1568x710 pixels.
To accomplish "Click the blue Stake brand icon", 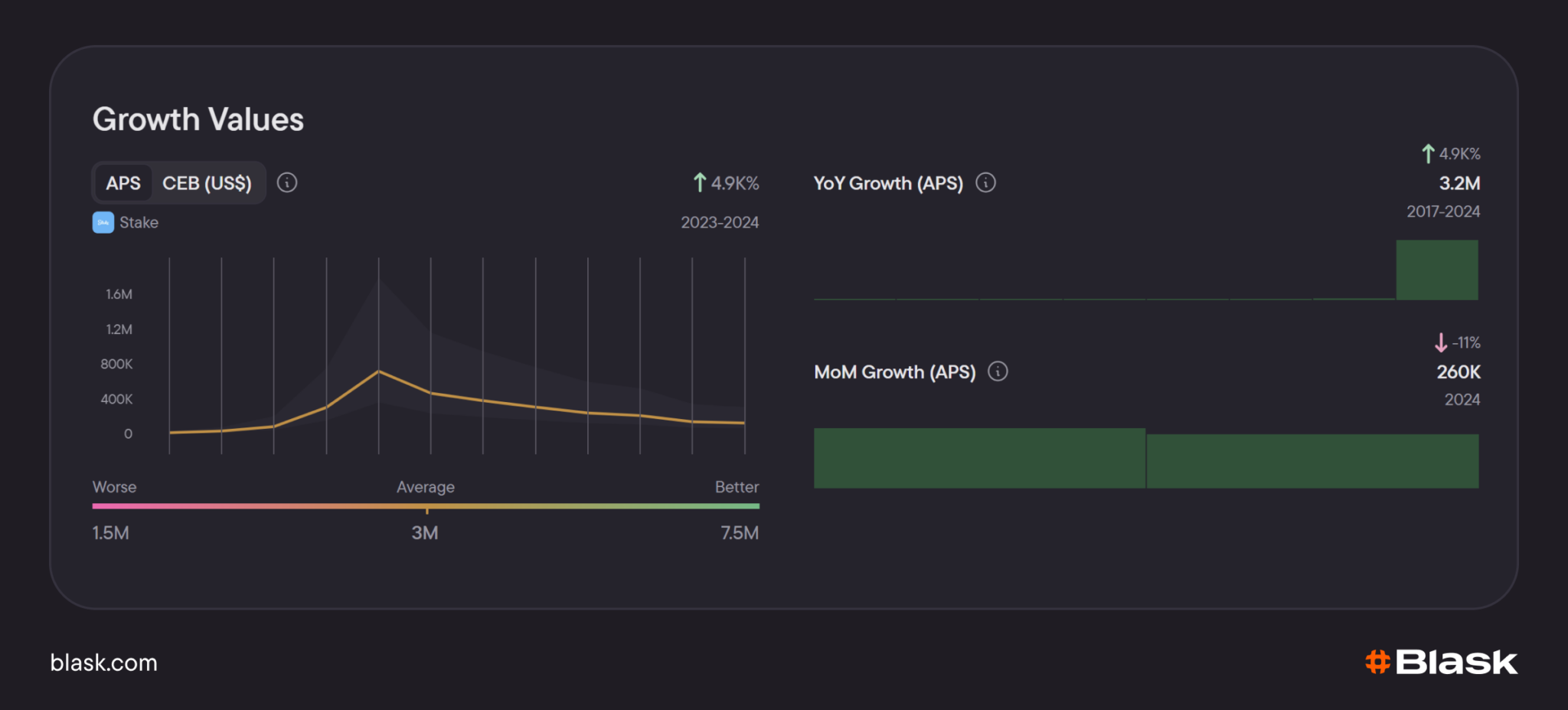I will coord(103,223).
